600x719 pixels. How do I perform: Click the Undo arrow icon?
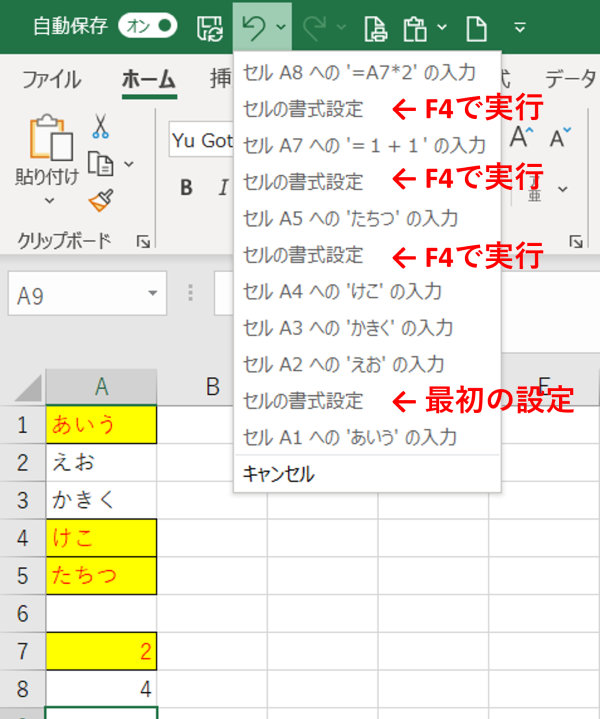coord(254,27)
